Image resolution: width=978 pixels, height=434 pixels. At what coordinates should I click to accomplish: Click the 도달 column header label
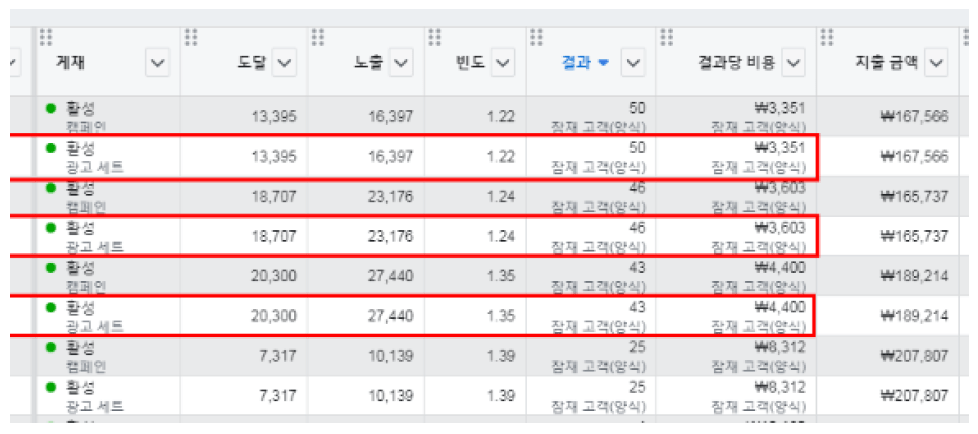(250, 64)
